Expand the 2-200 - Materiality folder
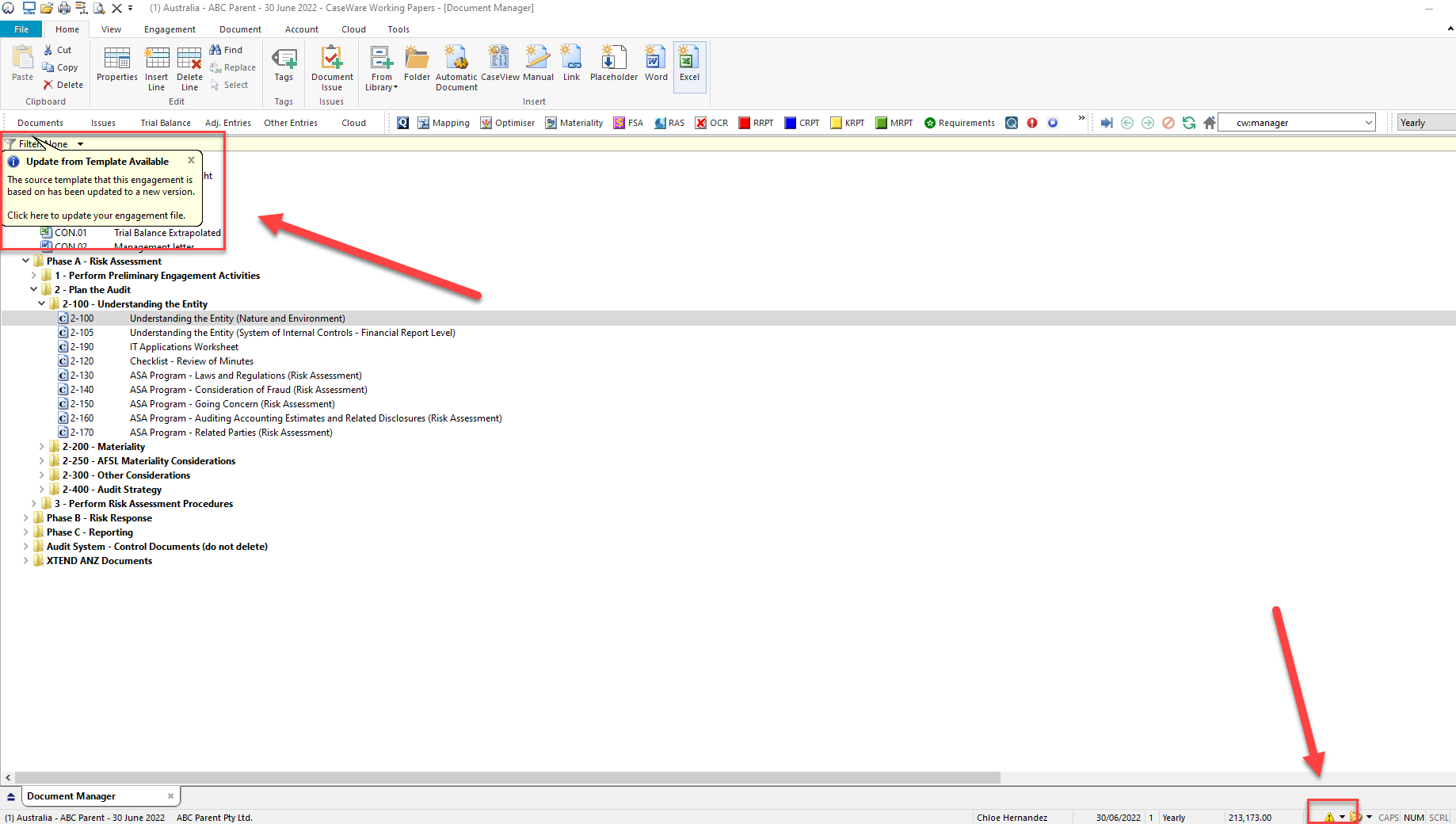The width and height of the screenshot is (1456, 824). pos(41,447)
